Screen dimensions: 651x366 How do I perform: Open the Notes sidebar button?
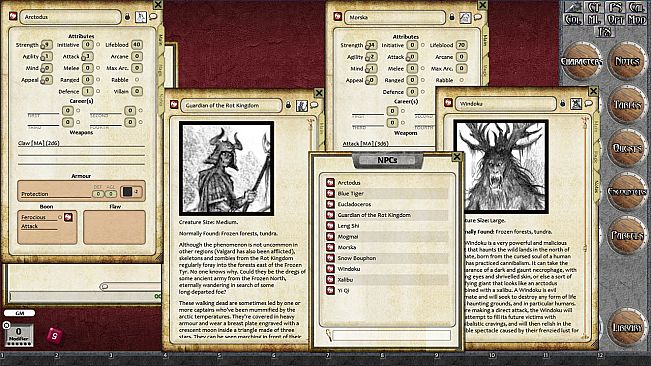point(627,62)
